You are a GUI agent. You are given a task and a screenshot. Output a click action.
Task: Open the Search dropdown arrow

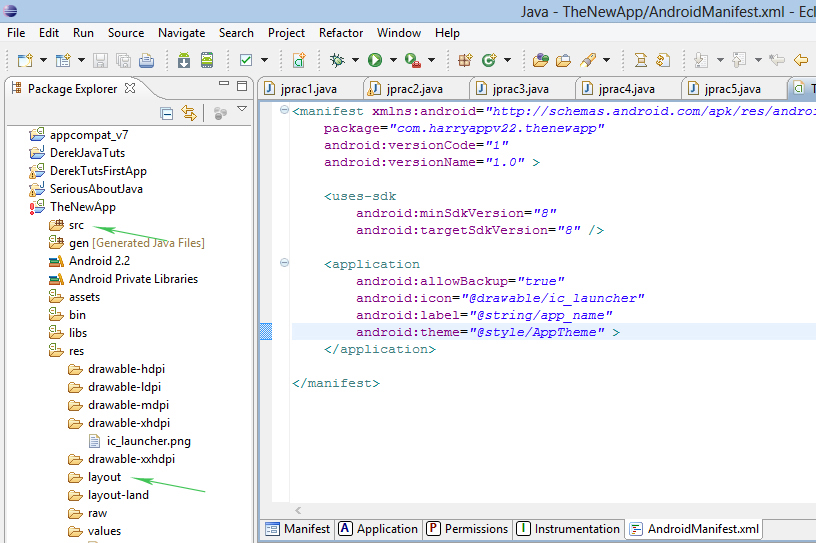[606, 60]
